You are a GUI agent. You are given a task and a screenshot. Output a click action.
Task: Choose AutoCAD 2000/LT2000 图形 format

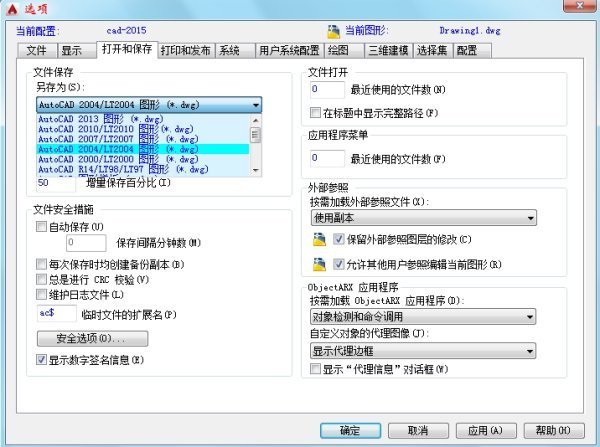(x=143, y=159)
